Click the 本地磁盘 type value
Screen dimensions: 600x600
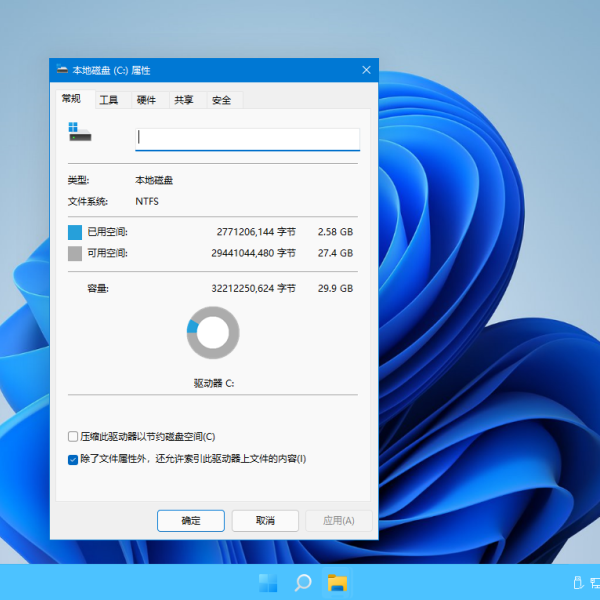click(154, 180)
